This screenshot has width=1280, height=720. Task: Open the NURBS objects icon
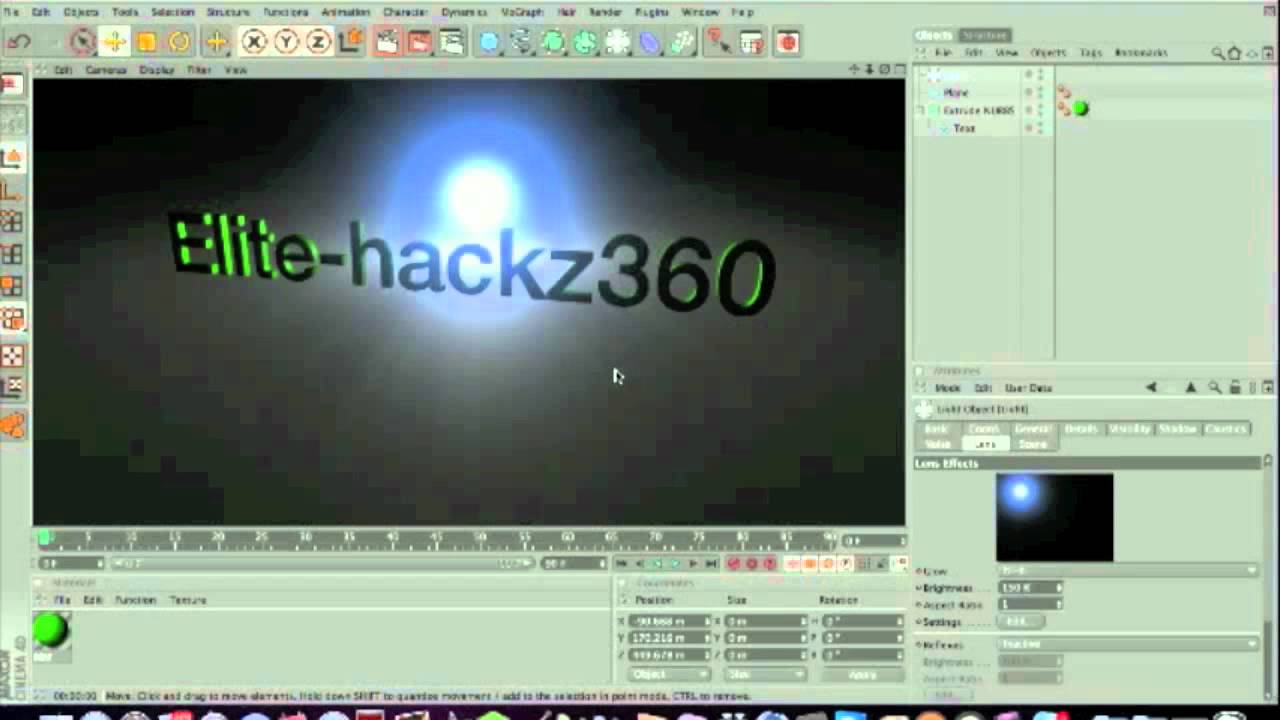pyautogui.click(x=553, y=42)
